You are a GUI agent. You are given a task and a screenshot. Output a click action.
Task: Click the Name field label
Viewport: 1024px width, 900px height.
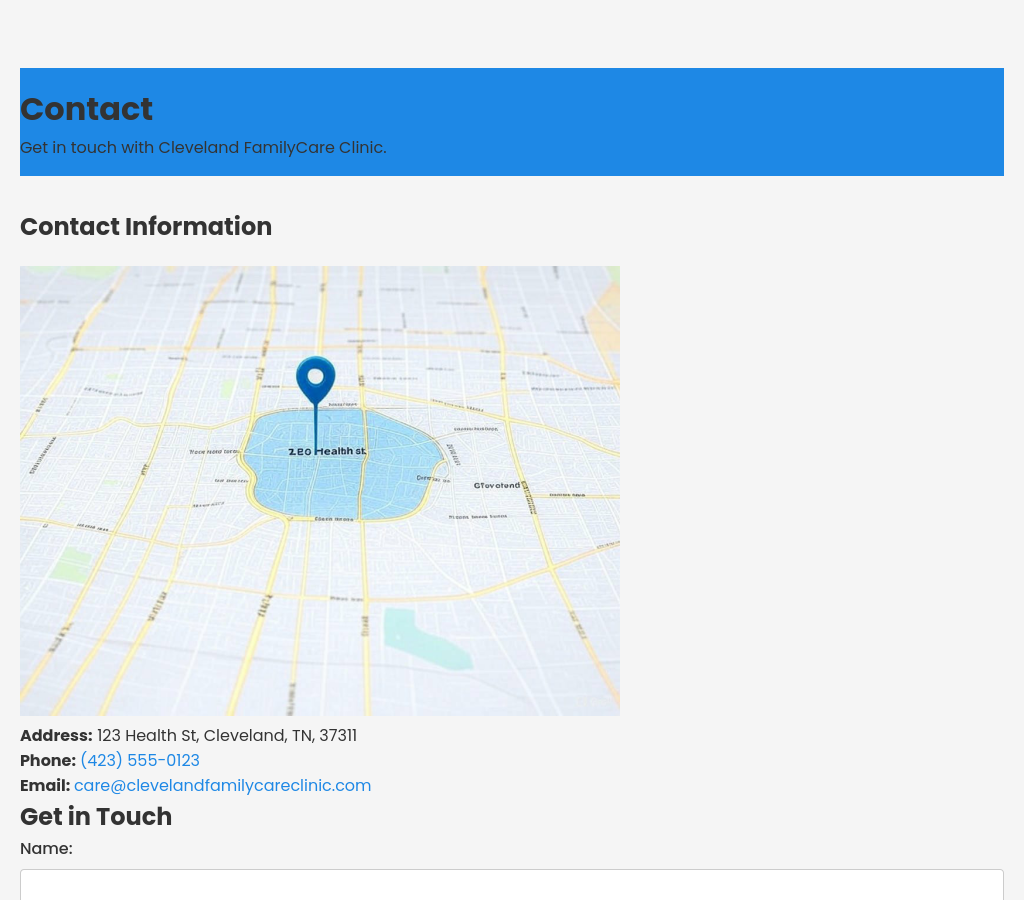46,849
